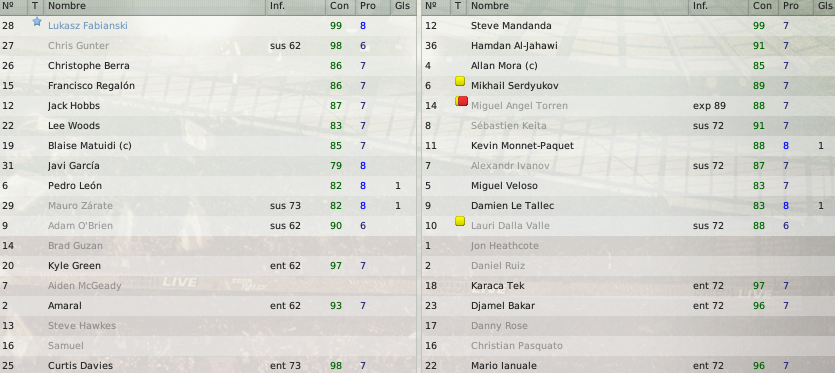Viewport: 835px width, 373px height.
Task: Click Javi García's rating value 8
Action: pos(363,166)
